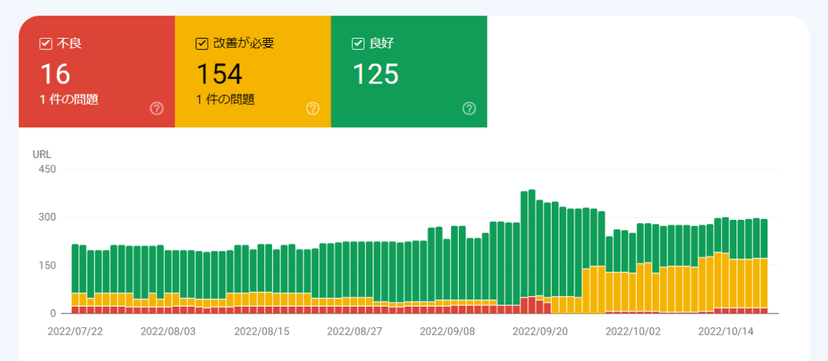Image resolution: width=828 pixels, height=361 pixels.
Task: Click the tallest green bar near 2022/09/20
Action: coord(532,243)
